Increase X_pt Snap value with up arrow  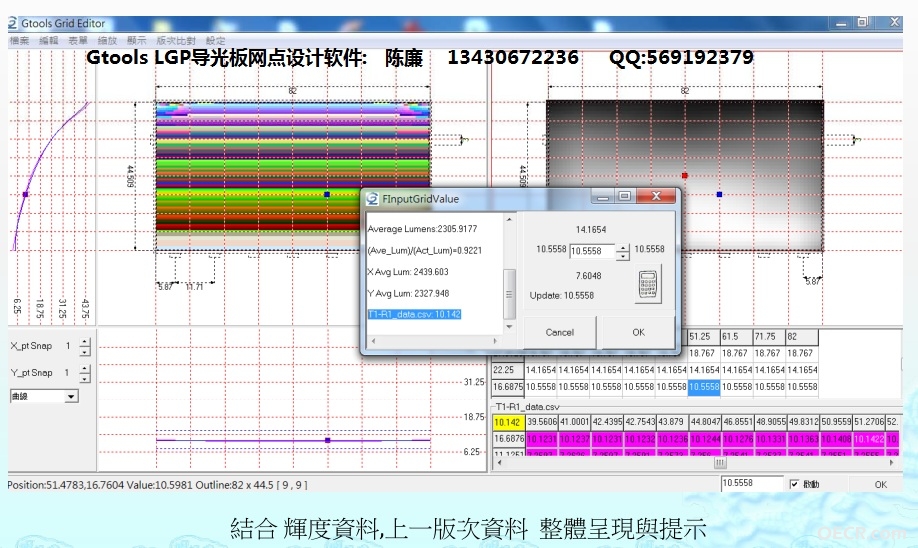pos(85,342)
